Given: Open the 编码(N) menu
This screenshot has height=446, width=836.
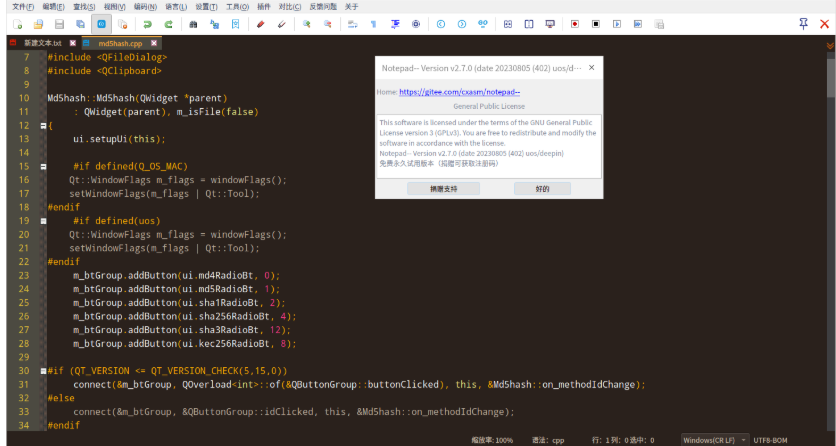Looking at the screenshot, I should (x=146, y=7).
